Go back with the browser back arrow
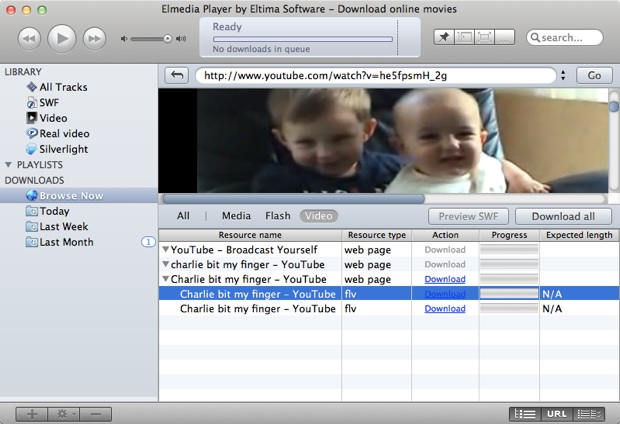 click(x=177, y=75)
